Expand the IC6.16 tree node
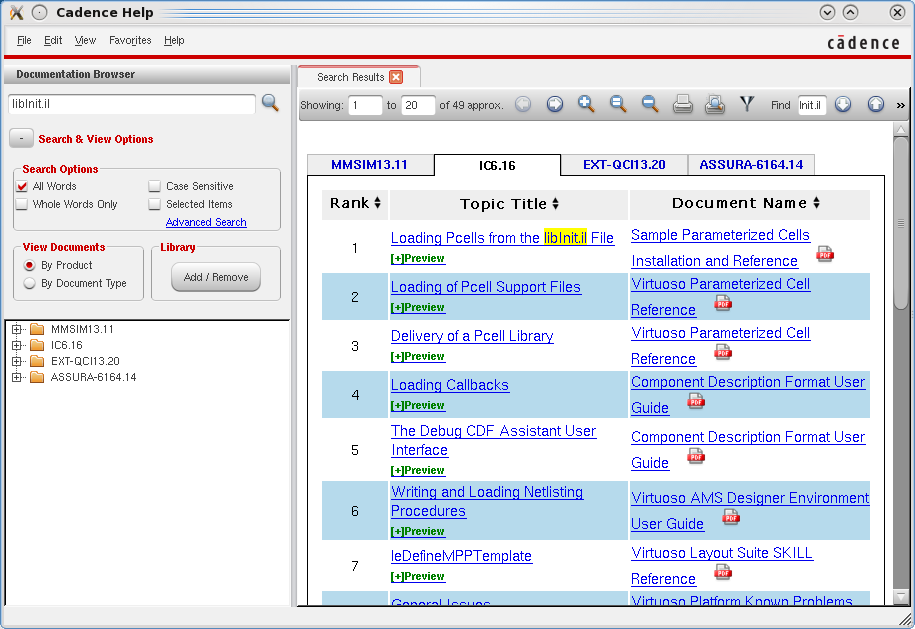 pyautogui.click(x=16, y=345)
